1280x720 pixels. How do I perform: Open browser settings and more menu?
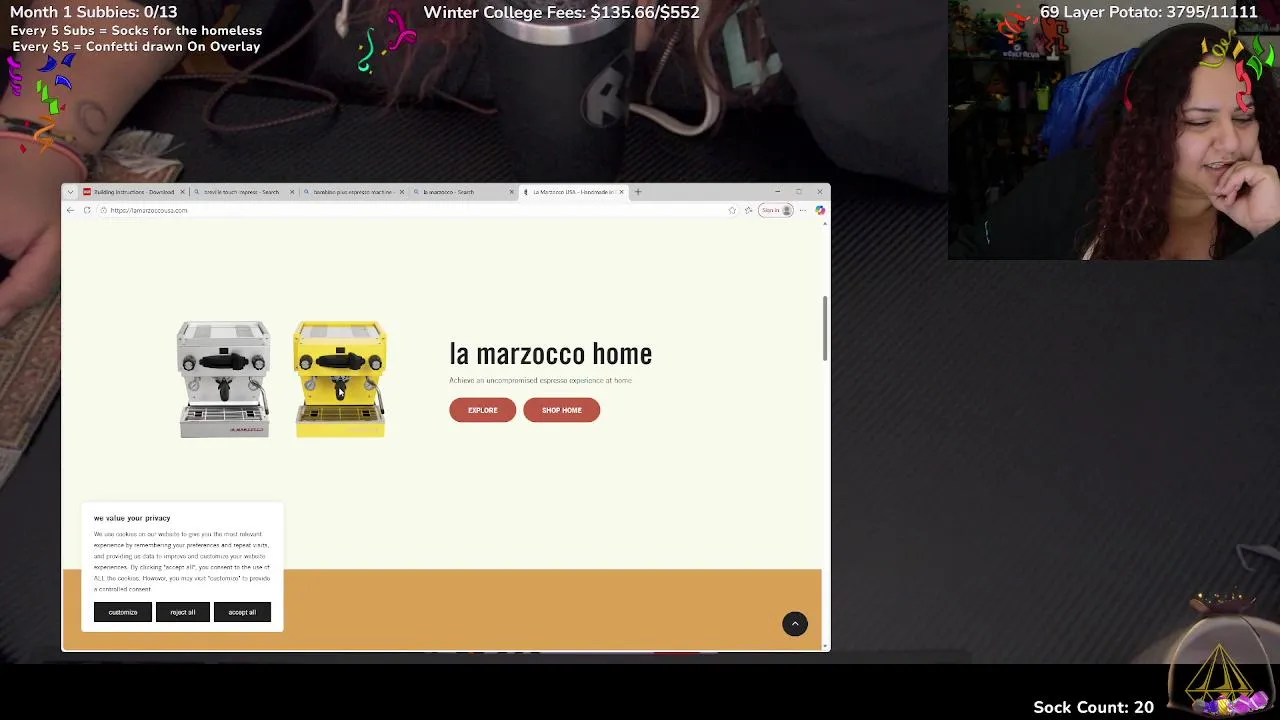(x=803, y=210)
